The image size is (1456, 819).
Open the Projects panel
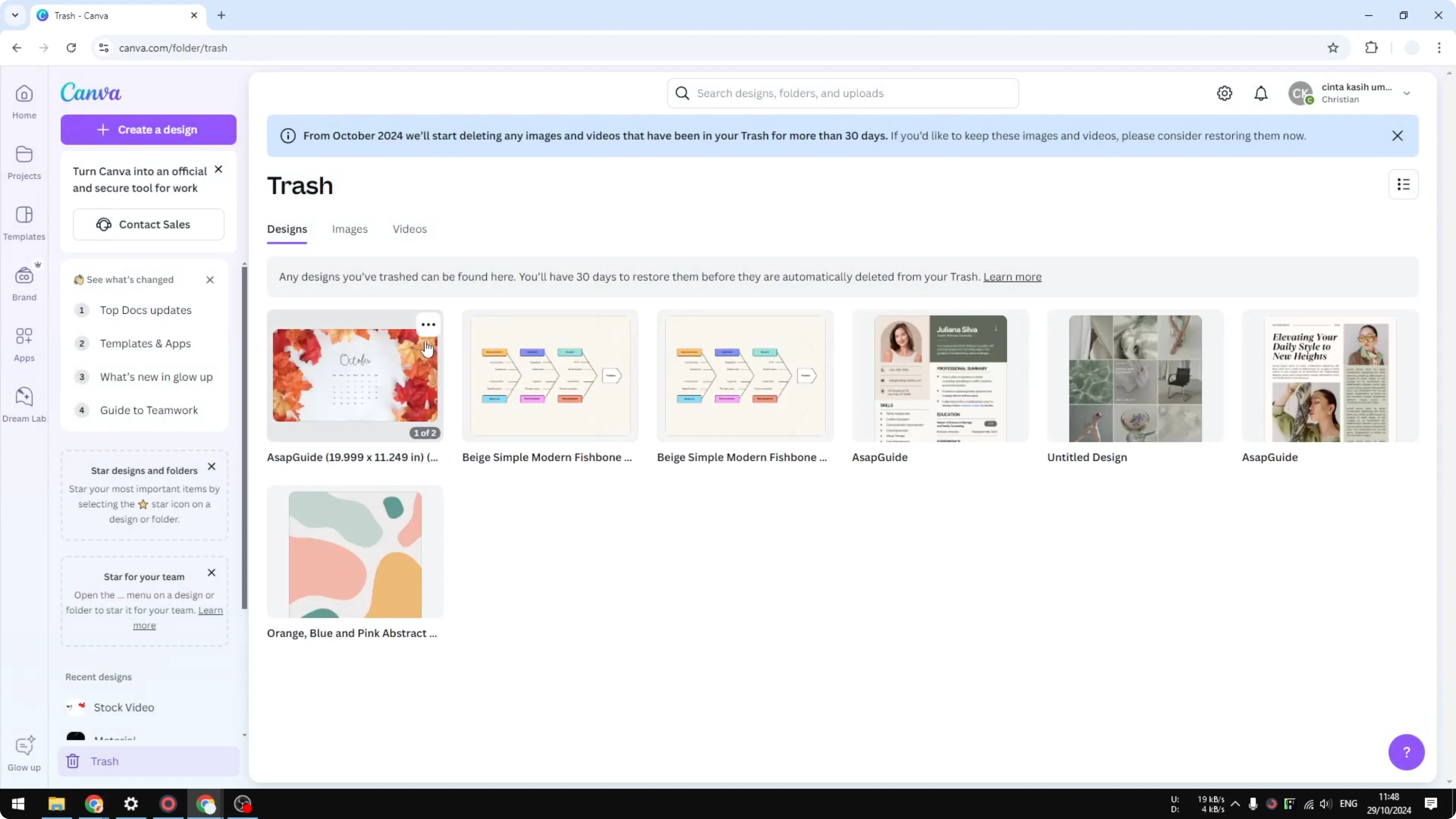click(24, 162)
